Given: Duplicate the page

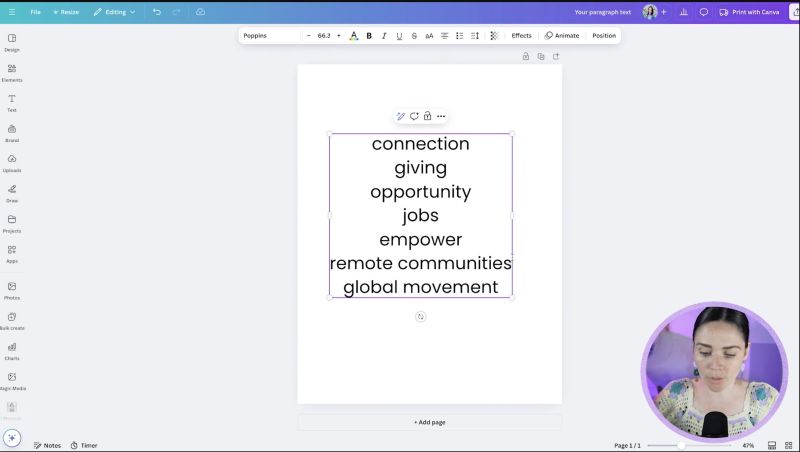Looking at the screenshot, I should pos(541,57).
